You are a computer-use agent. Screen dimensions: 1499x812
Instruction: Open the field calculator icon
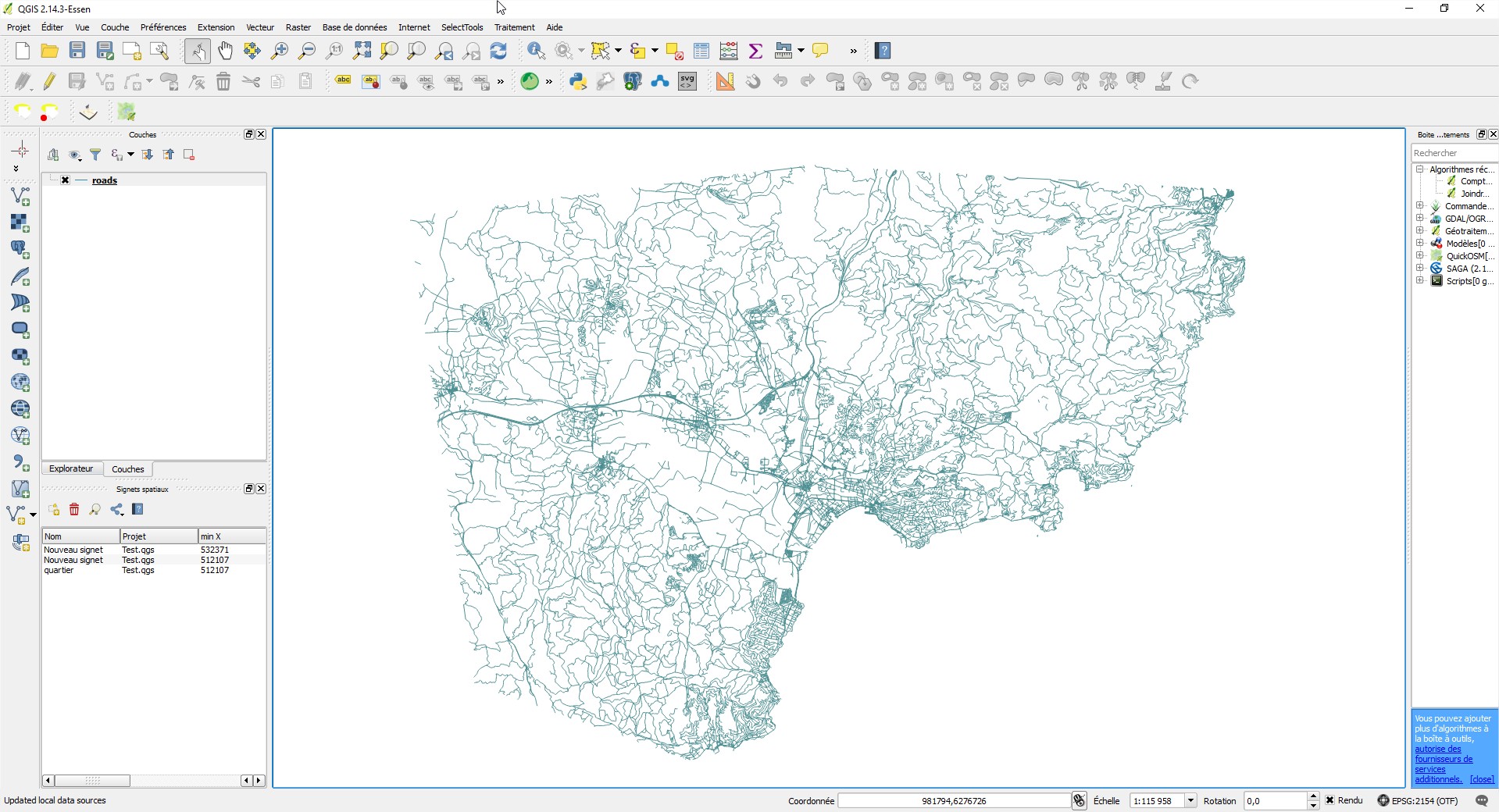[x=729, y=51]
